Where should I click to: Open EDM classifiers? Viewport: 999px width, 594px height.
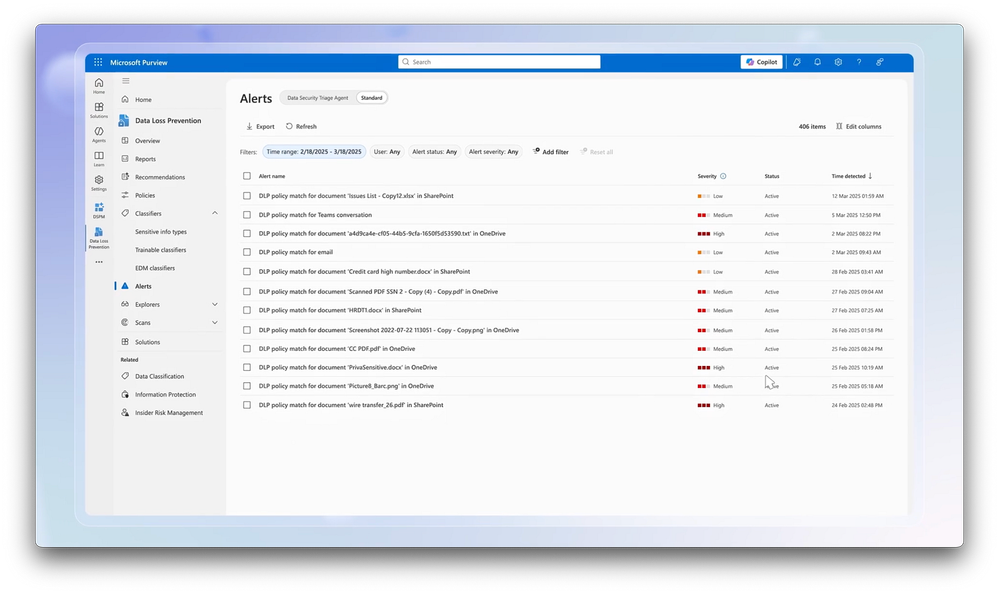(155, 268)
